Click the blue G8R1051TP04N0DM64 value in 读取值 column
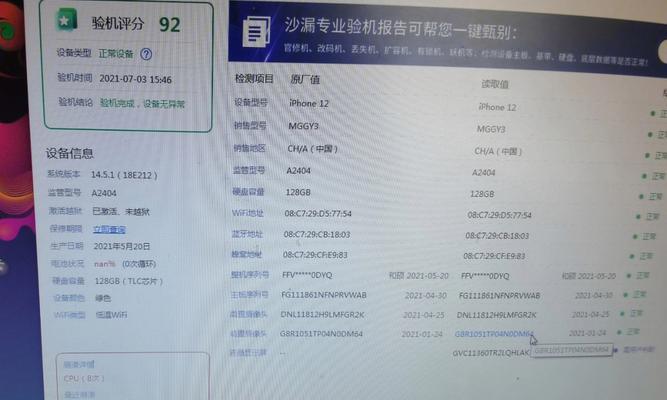This screenshot has height=400, width=667. (x=493, y=334)
